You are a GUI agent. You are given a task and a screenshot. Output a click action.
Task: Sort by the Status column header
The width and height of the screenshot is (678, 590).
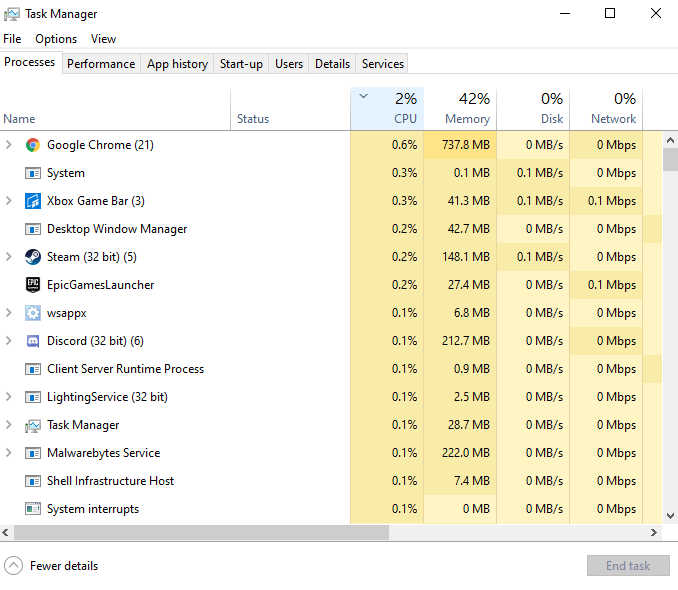(x=291, y=109)
